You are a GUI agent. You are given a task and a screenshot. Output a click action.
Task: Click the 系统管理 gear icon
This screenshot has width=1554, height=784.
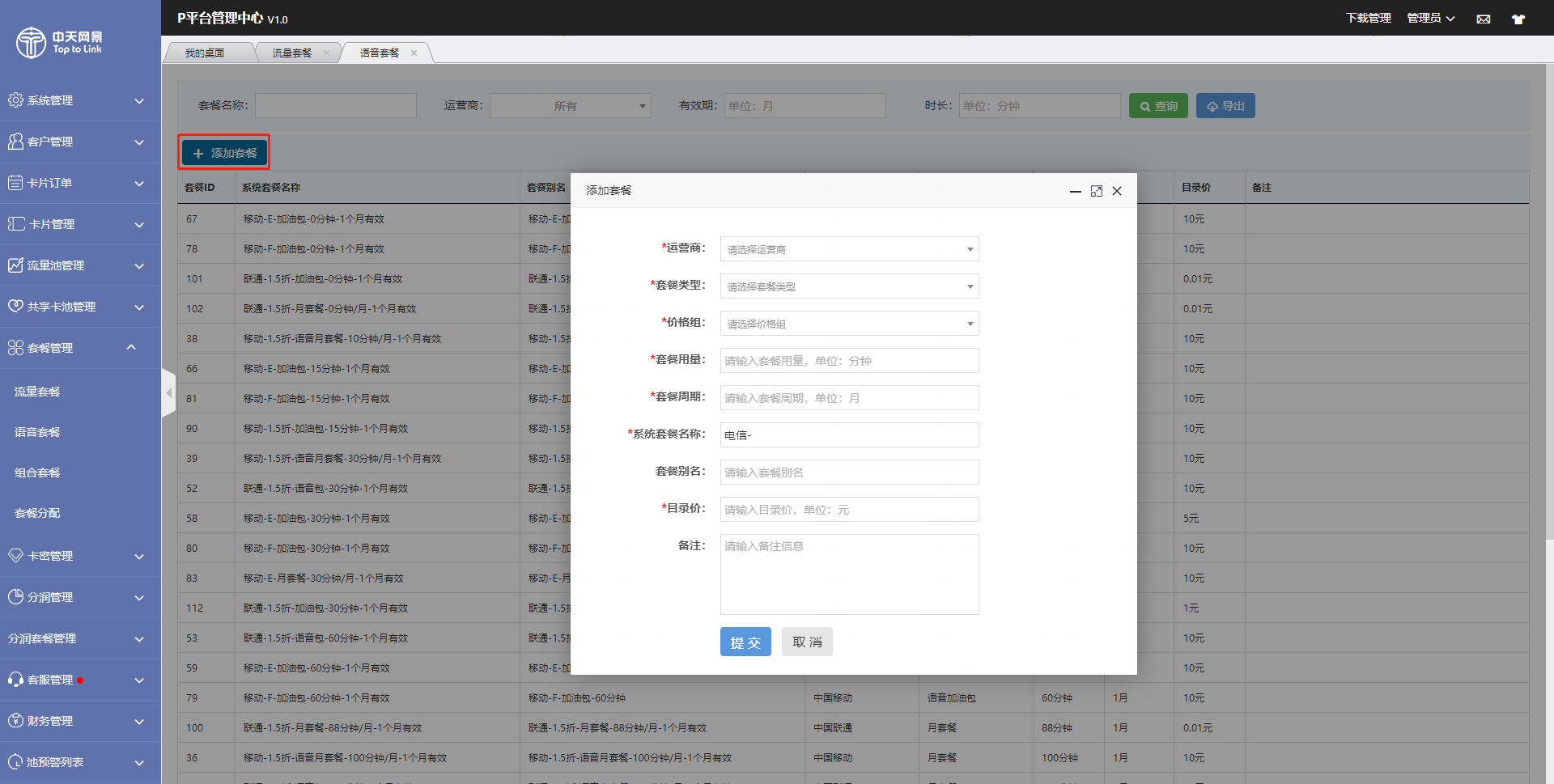click(15, 100)
